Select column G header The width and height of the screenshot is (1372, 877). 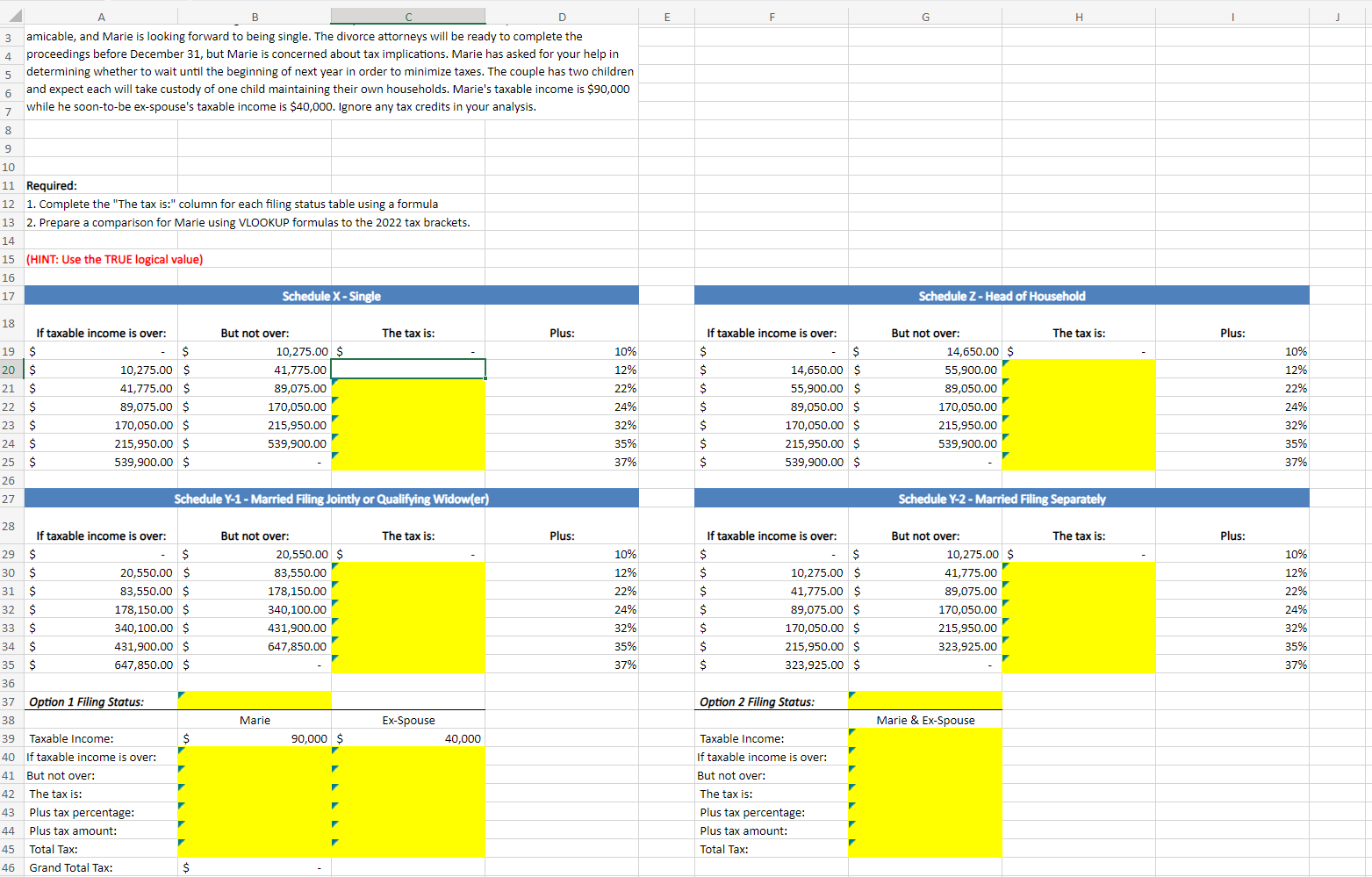tap(925, 17)
